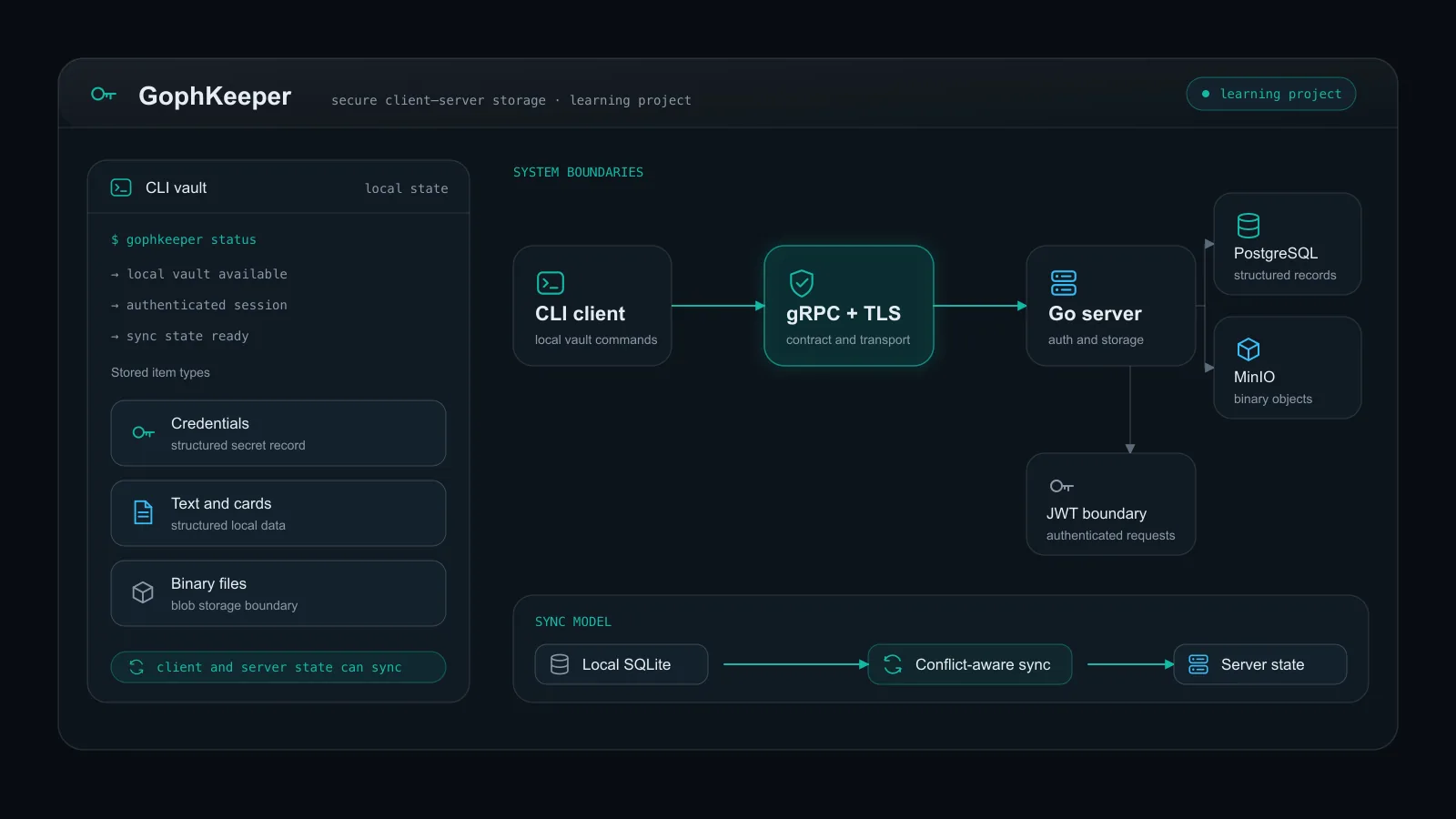This screenshot has width=1456, height=819.
Task: Click the 'contract and transport' caption
Action: click(x=848, y=339)
